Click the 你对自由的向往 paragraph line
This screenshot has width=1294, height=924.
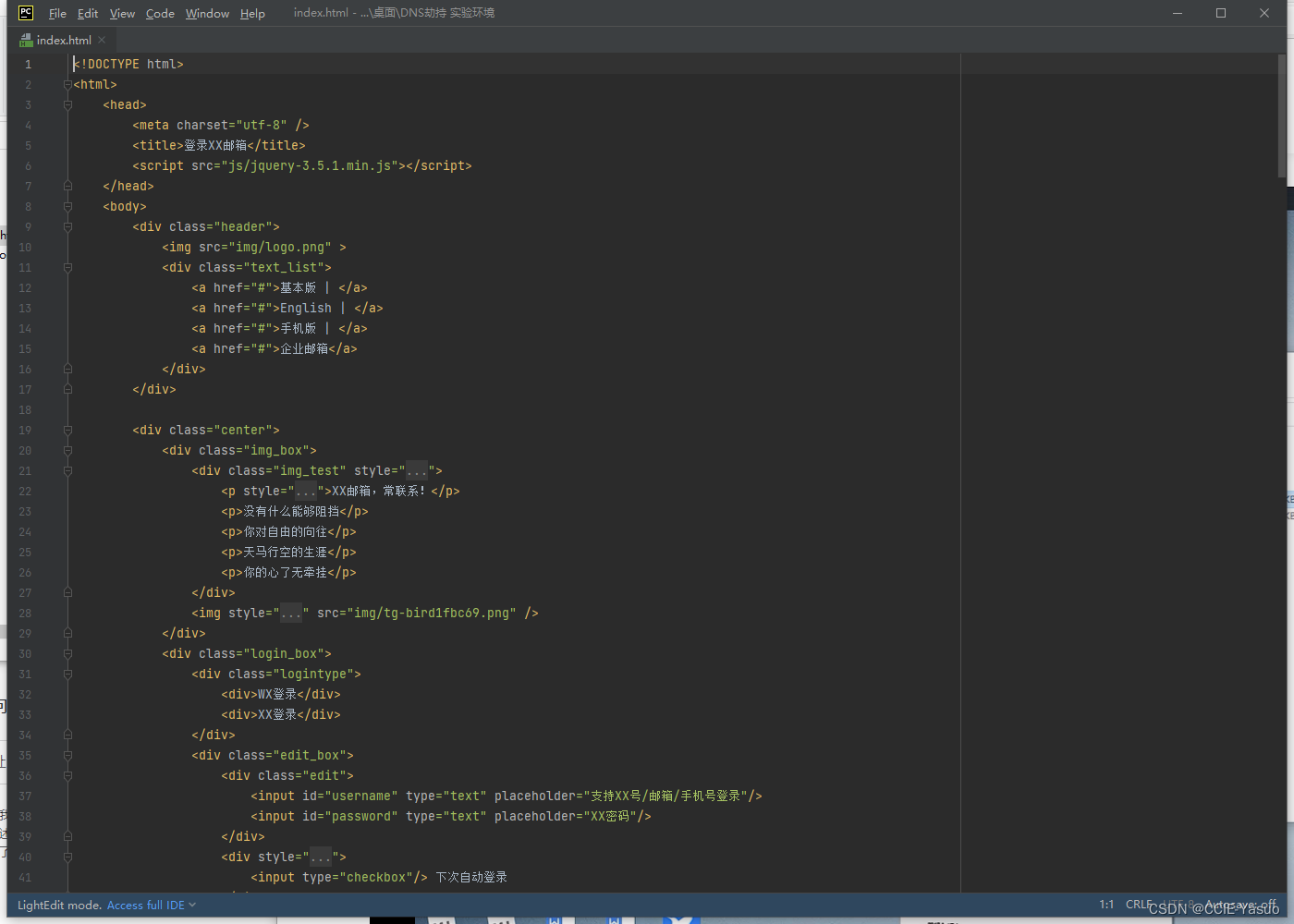288,531
